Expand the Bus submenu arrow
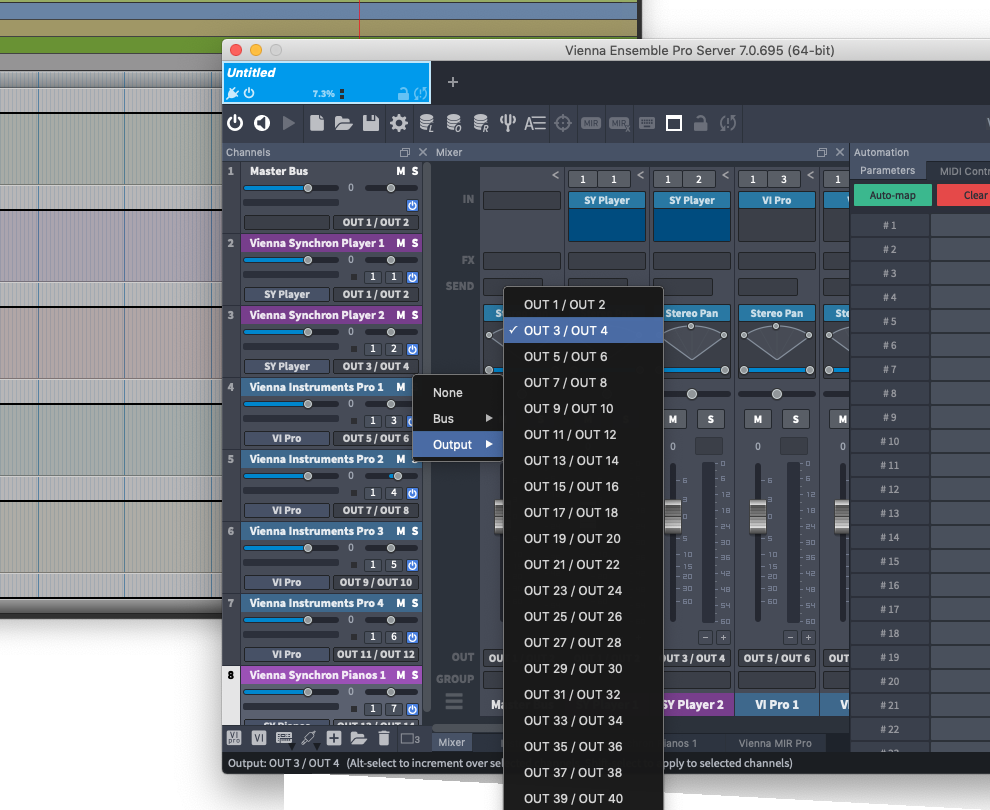This screenshot has height=810, width=990. pyautogui.click(x=489, y=418)
